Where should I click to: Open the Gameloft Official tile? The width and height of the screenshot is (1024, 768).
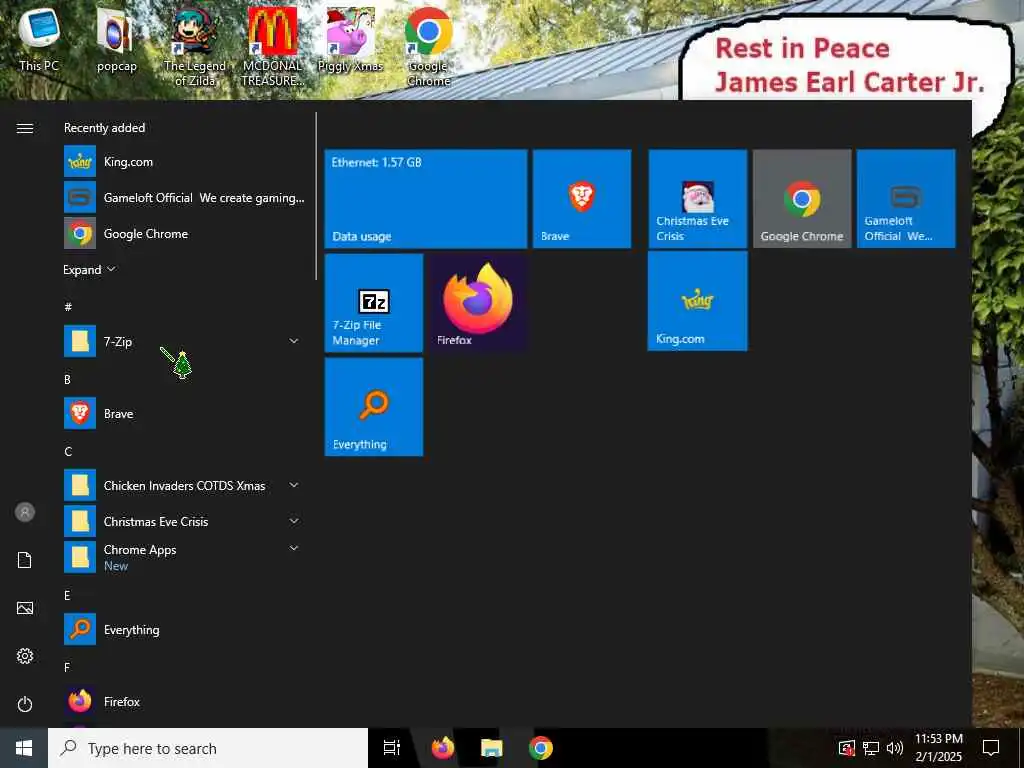click(x=906, y=199)
